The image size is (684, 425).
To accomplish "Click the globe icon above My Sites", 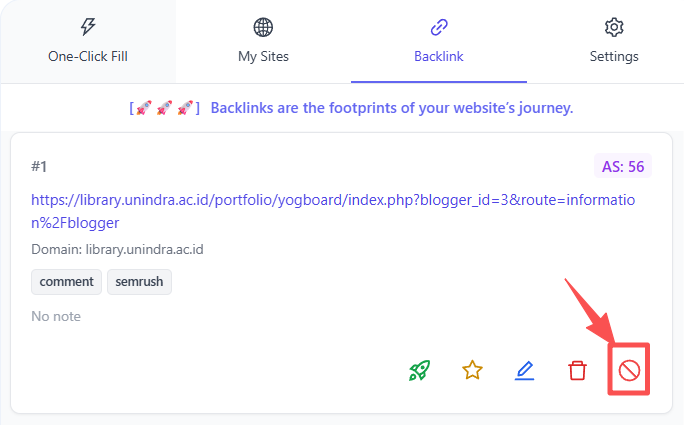I will 263,27.
